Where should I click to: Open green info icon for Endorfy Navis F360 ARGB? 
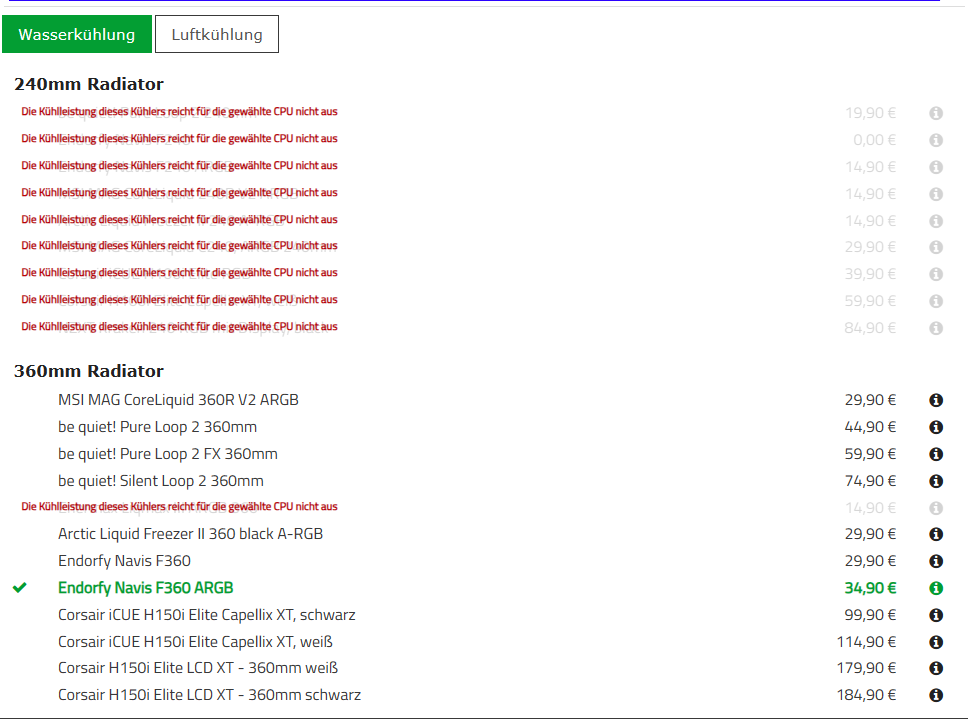pyautogui.click(x=936, y=588)
